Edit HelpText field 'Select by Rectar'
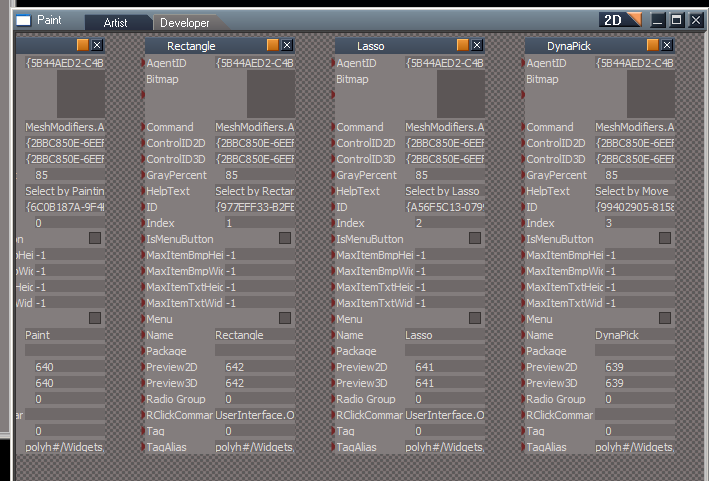The image size is (709, 481). (255, 191)
